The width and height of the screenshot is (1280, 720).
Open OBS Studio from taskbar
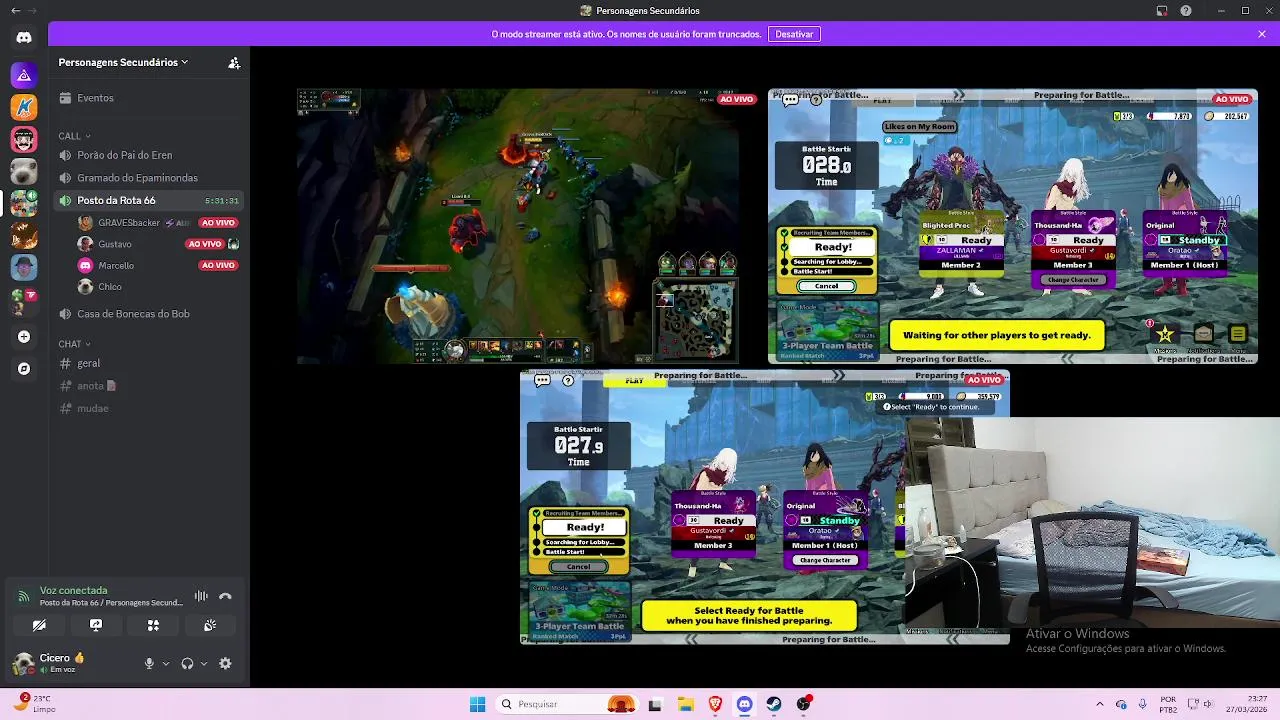point(803,704)
